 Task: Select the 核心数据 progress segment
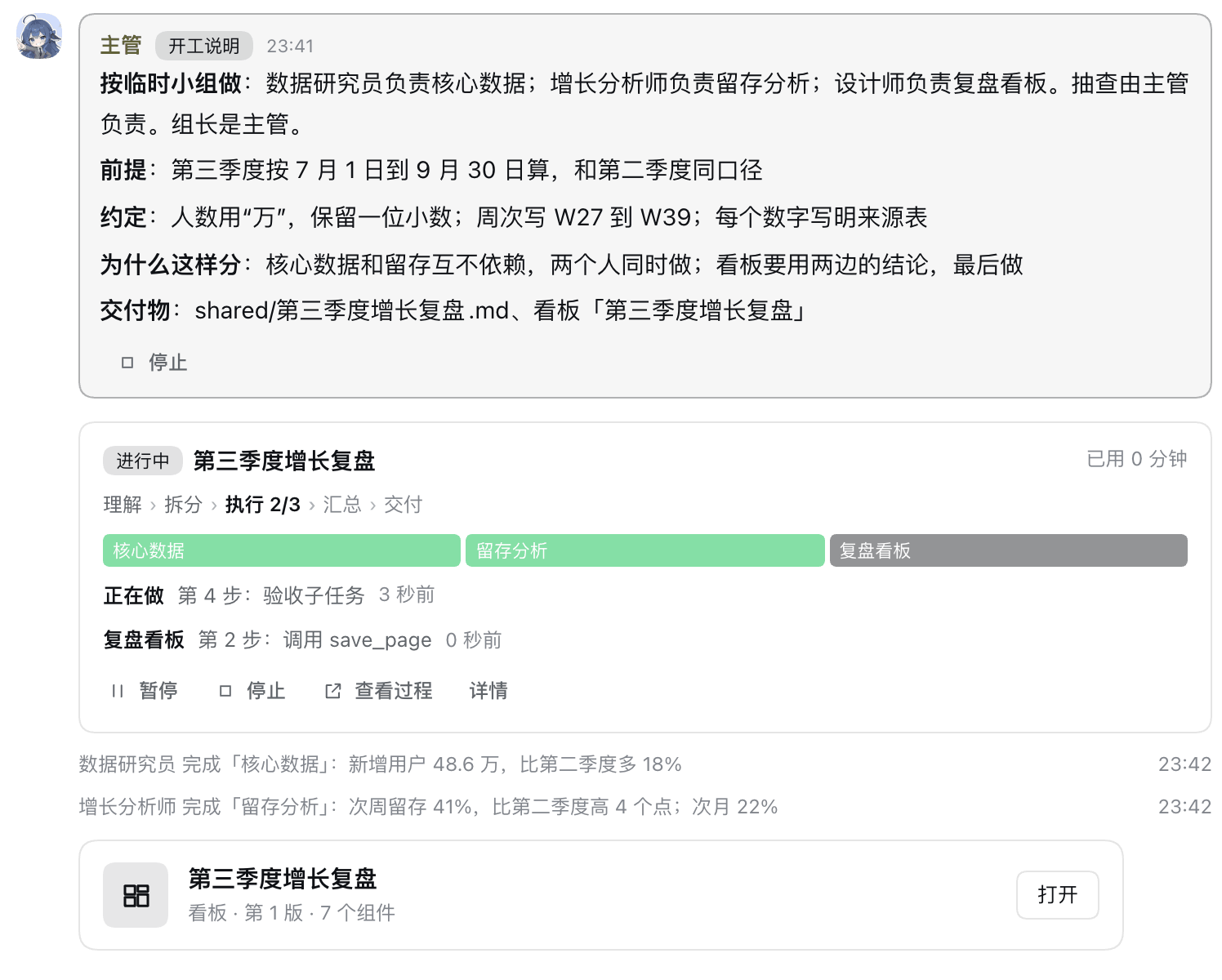(x=282, y=550)
